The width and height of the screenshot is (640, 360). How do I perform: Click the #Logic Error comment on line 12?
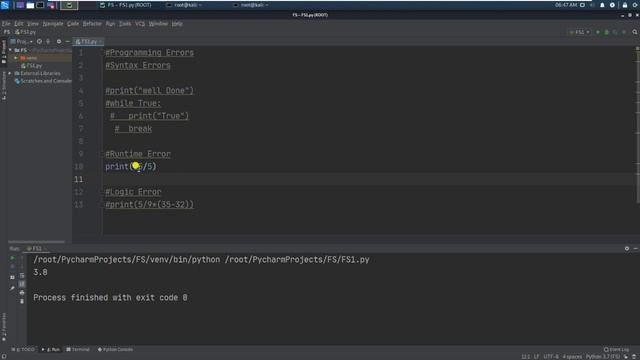pyautogui.click(x=133, y=192)
